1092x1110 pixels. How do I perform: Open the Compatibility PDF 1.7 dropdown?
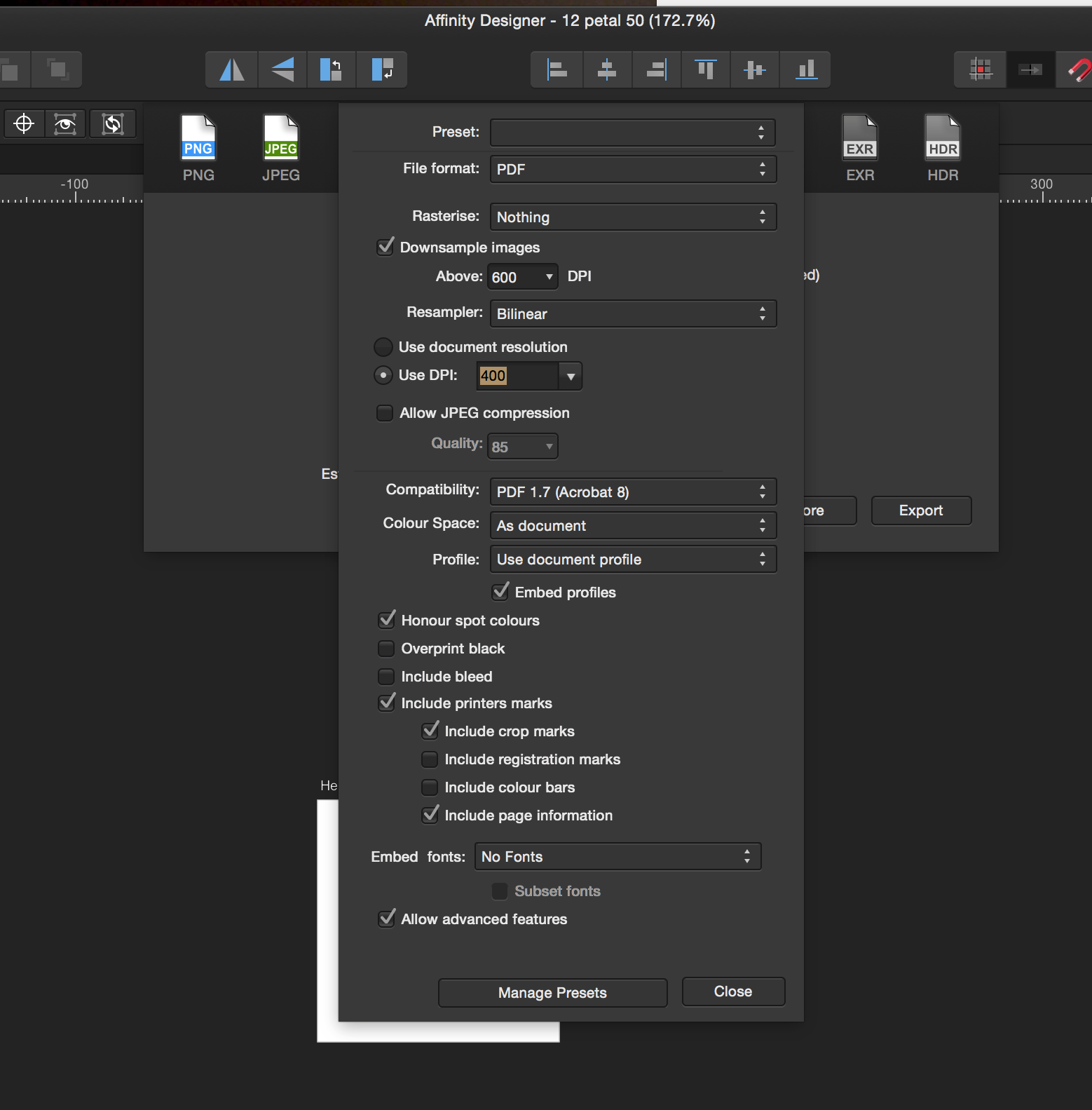633,492
